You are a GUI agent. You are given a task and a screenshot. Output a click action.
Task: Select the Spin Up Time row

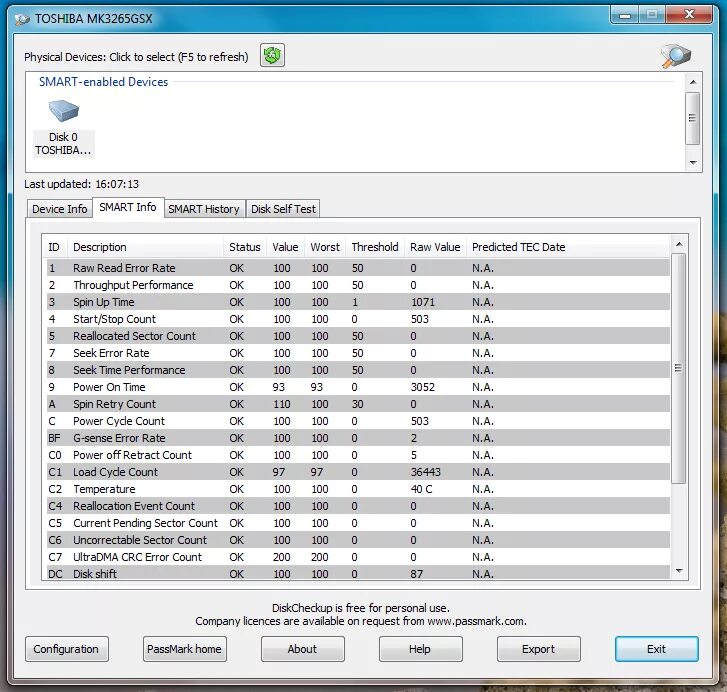(358, 302)
